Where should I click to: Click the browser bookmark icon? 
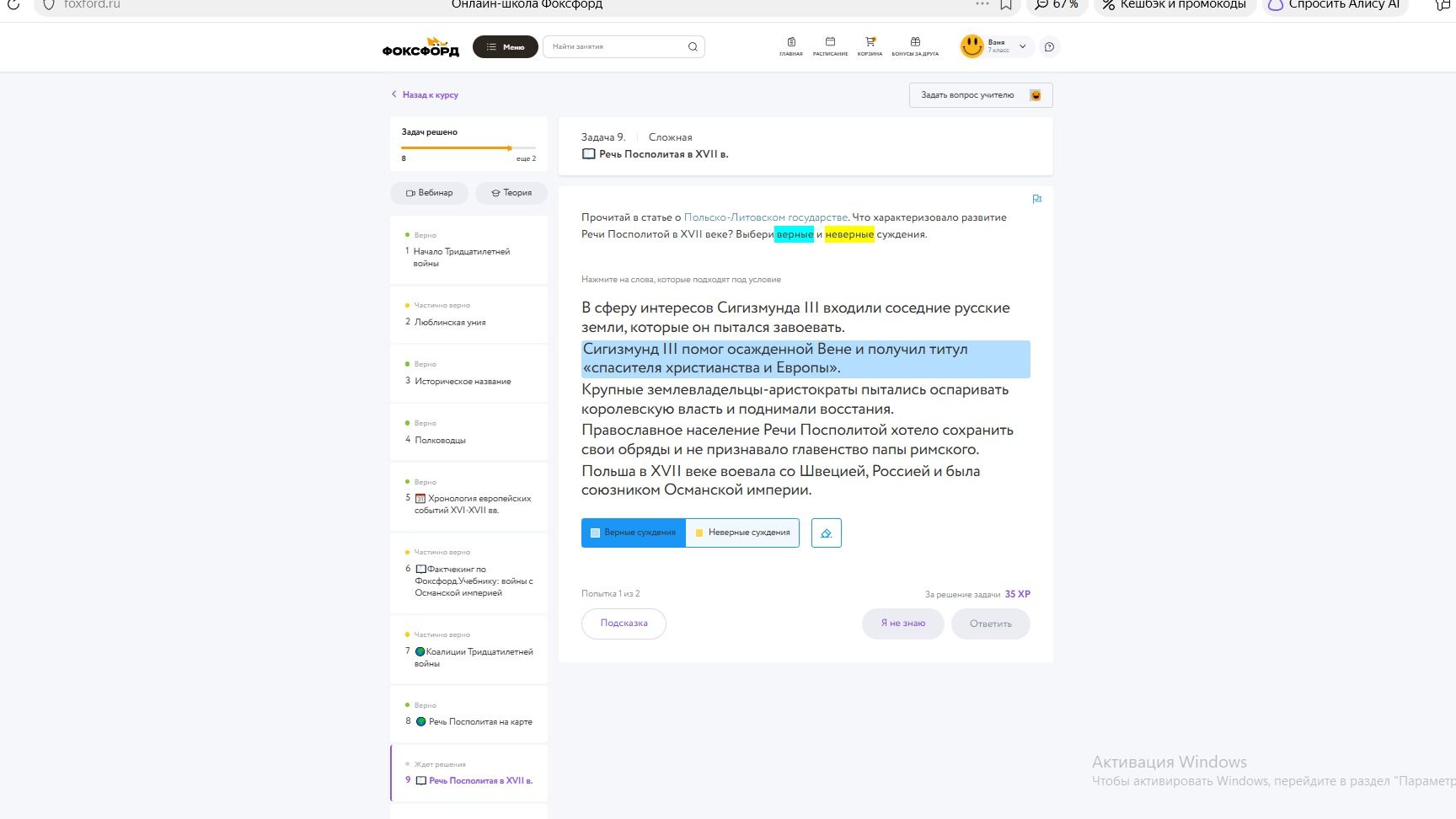pyautogui.click(x=1006, y=5)
